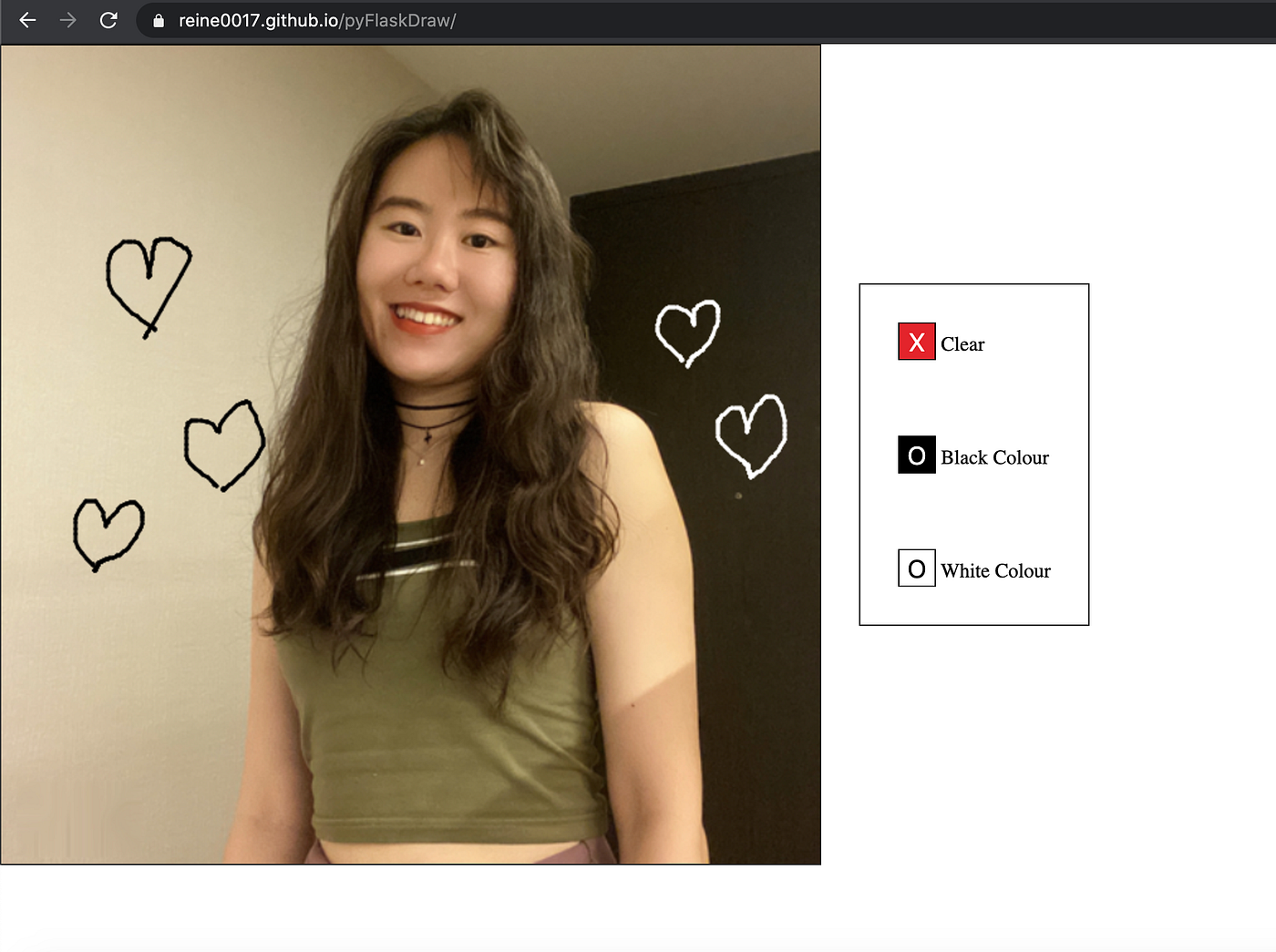The image size is (1276, 952).
Task: Click the Black Colour text
Action: coord(995,457)
